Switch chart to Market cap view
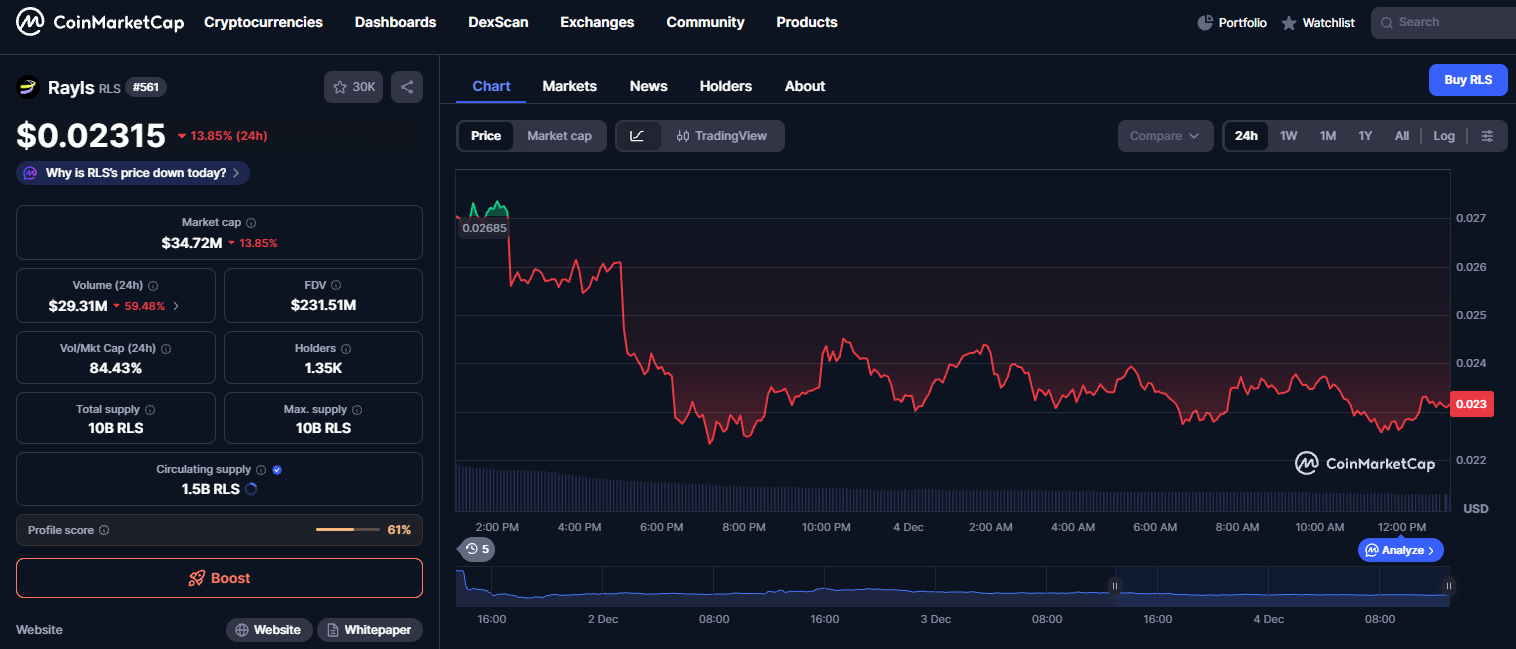 (559, 136)
